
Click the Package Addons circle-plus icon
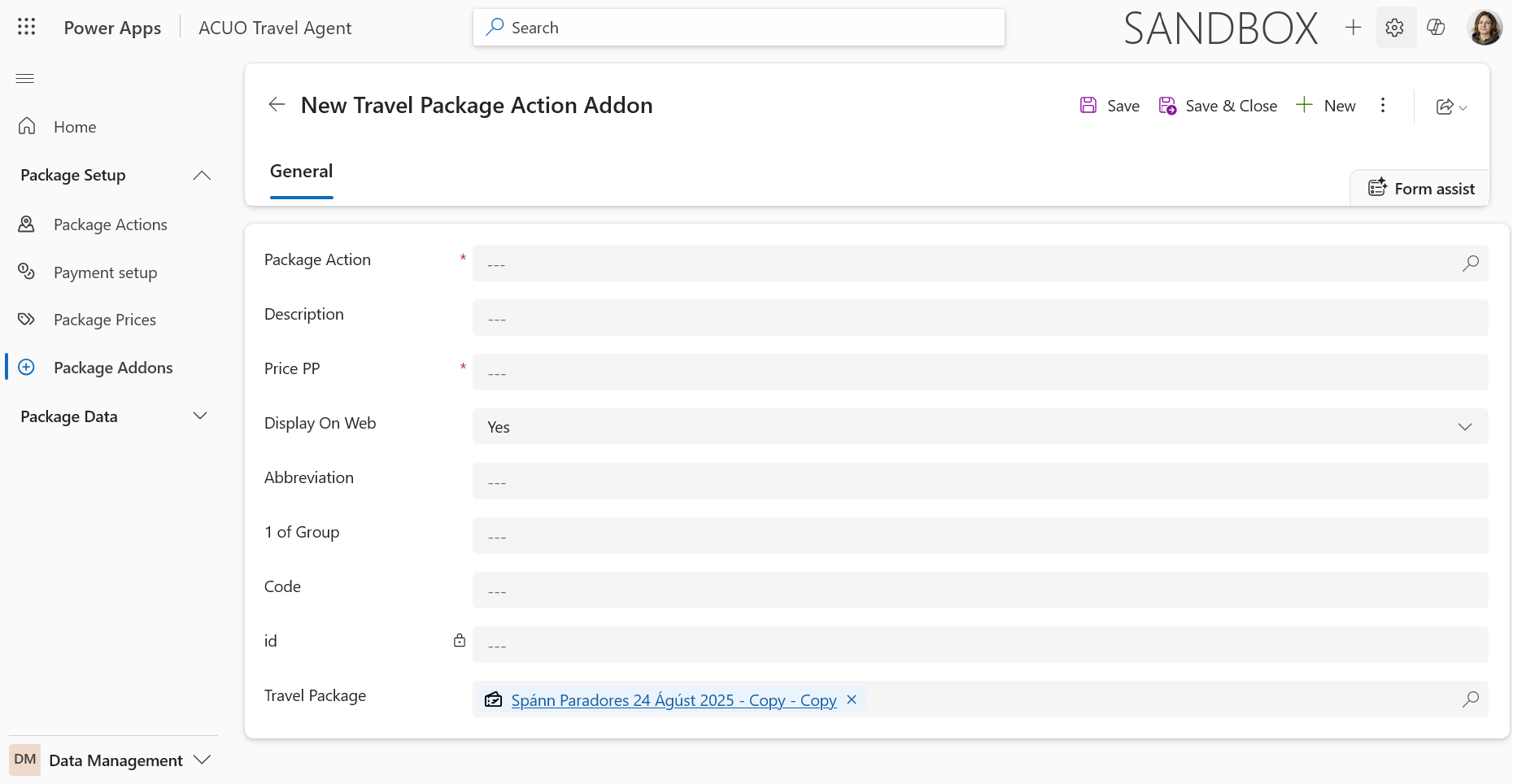(x=27, y=367)
